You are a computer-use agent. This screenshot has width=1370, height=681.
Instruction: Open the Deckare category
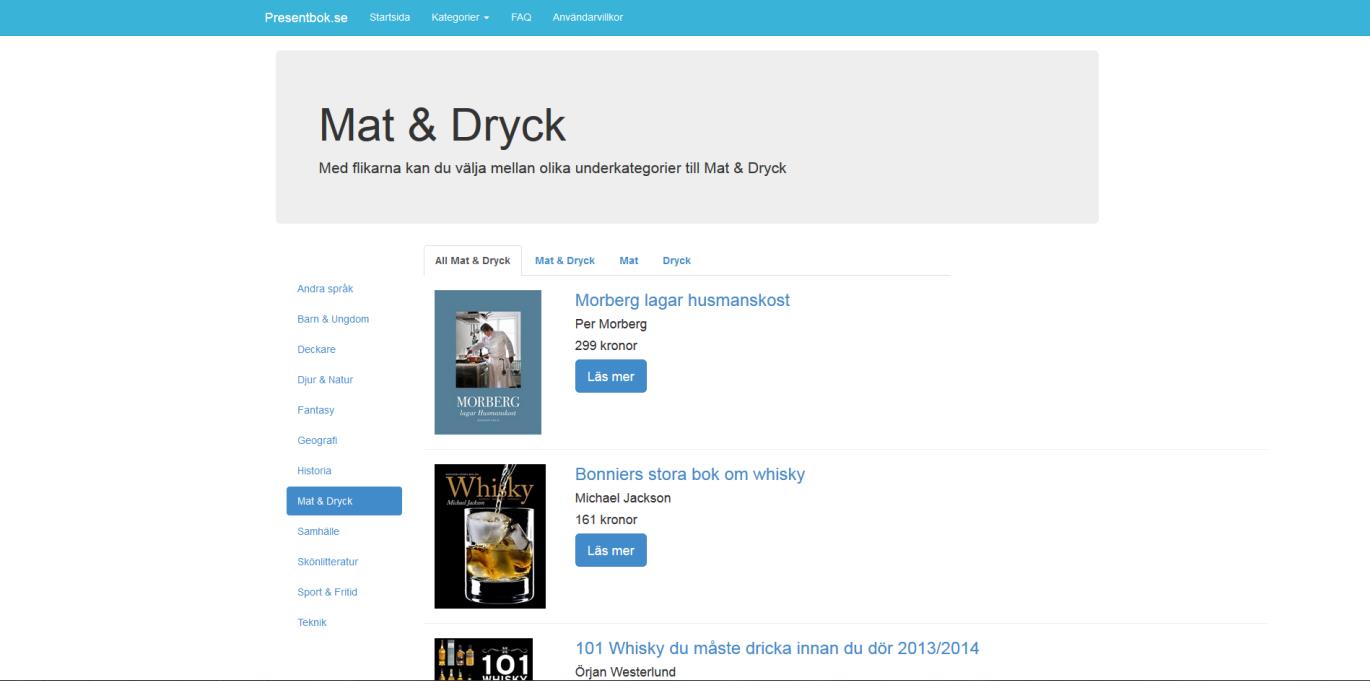click(x=316, y=350)
